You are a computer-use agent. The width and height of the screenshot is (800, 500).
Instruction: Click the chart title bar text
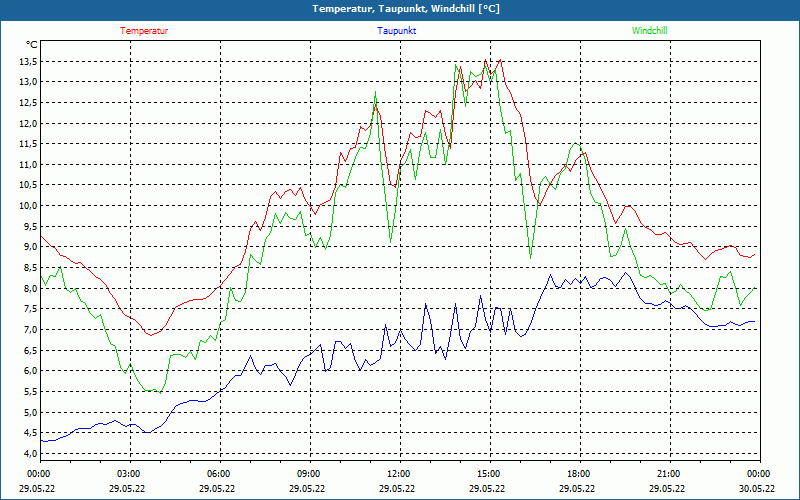[x=399, y=9]
